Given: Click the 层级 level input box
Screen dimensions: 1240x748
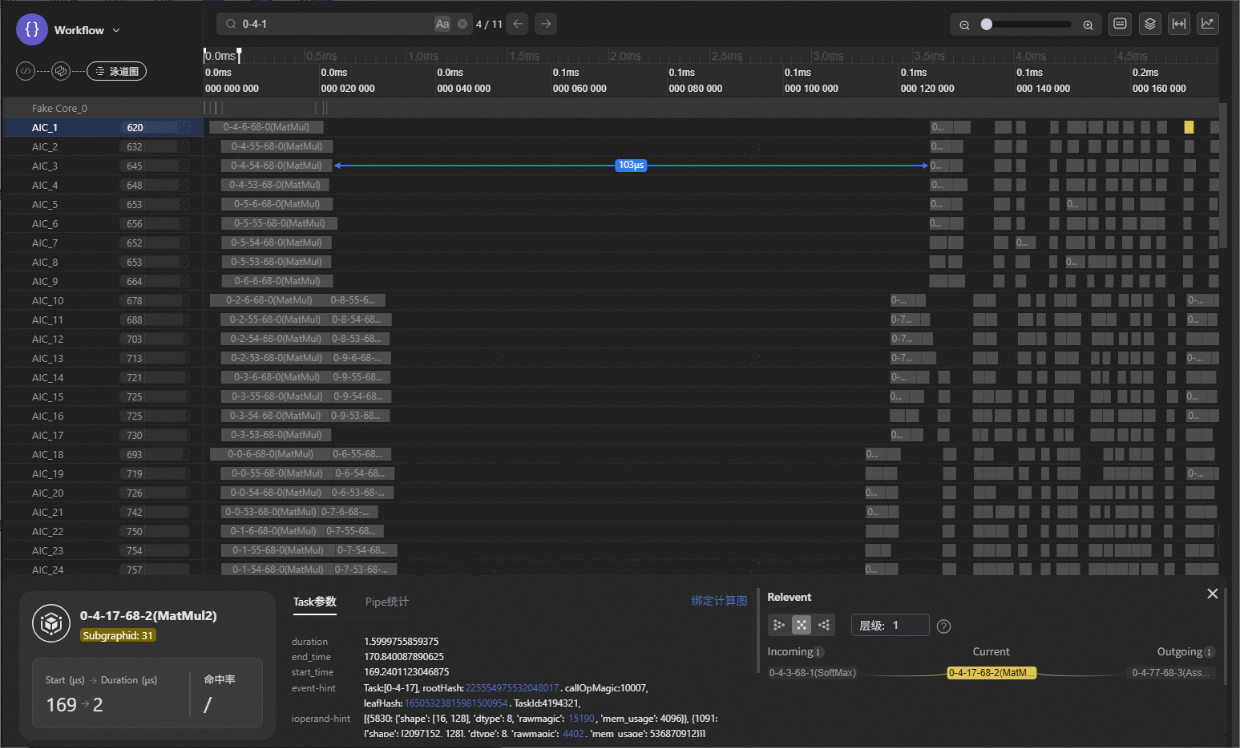Looking at the screenshot, I should click(x=890, y=625).
